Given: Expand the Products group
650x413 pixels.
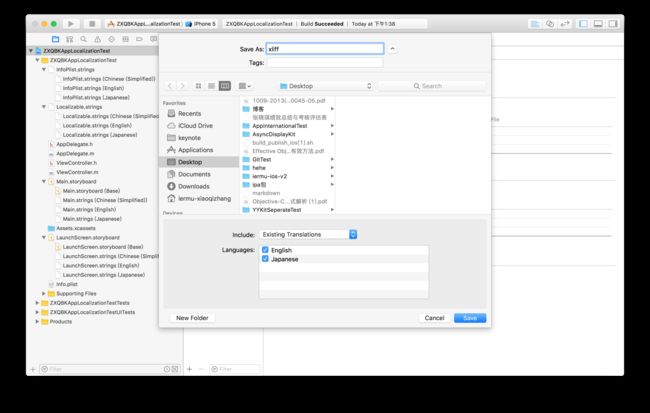Looking at the screenshot, I should 37,321.
